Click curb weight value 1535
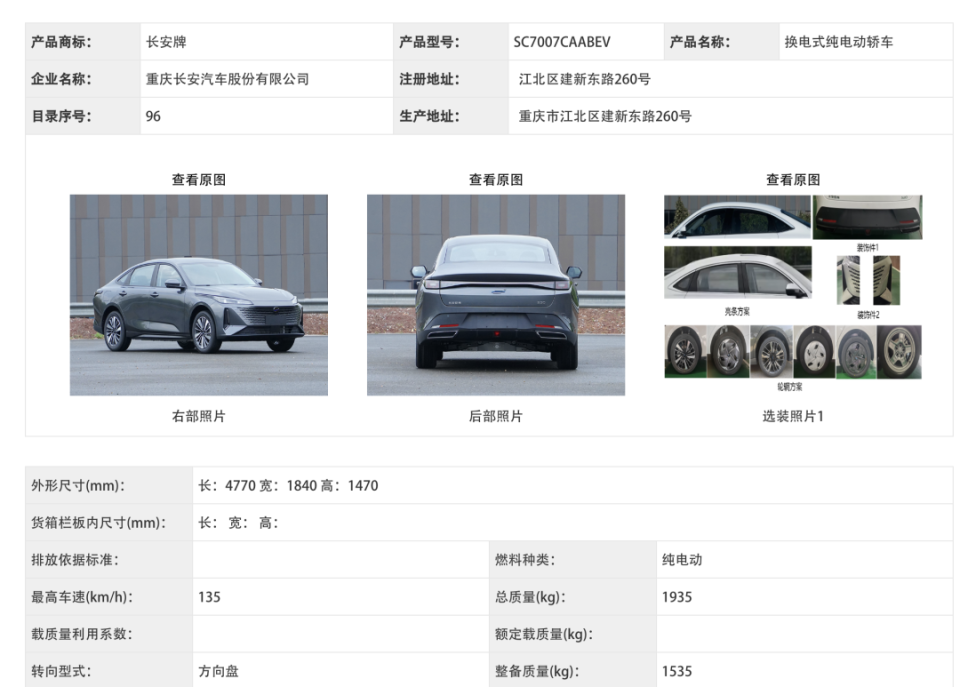 tap(677, 671)
